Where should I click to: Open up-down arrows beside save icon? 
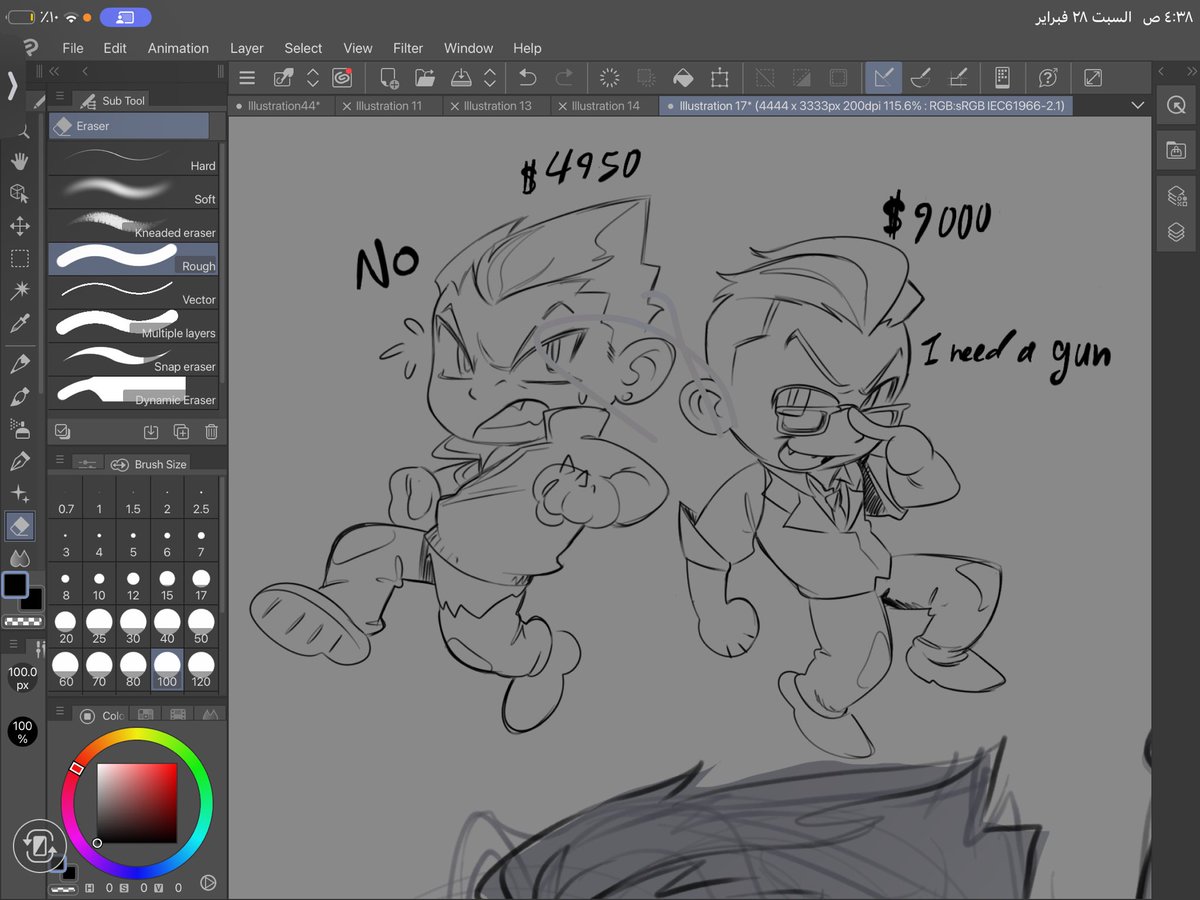[x=490, y=77]
